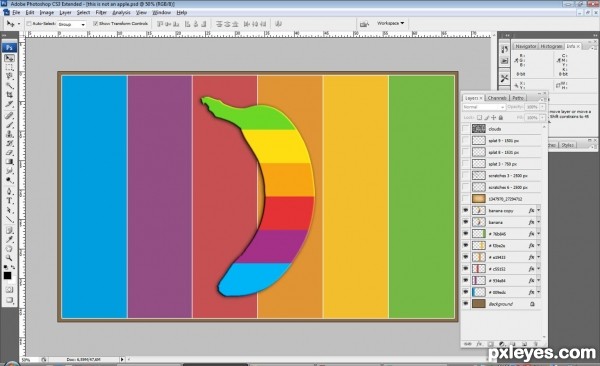Image resolution: width=600 pixels, height=366 pixels.
Task: Select the # 934e84 layer
Action: [502, 280]
